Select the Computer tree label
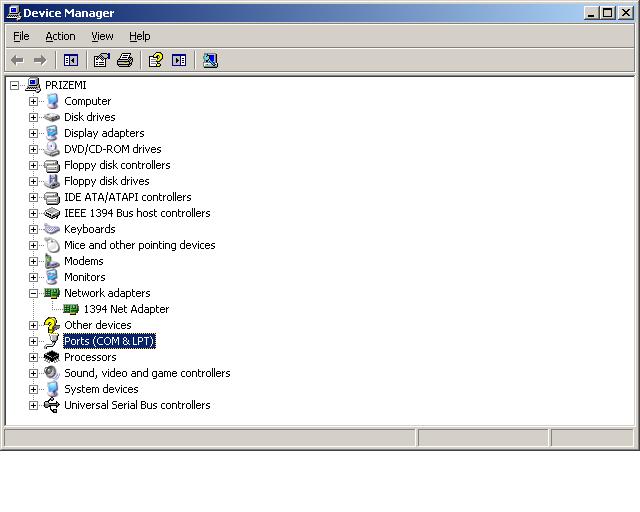This screenshot has width=640, height=512. (87, 101)
